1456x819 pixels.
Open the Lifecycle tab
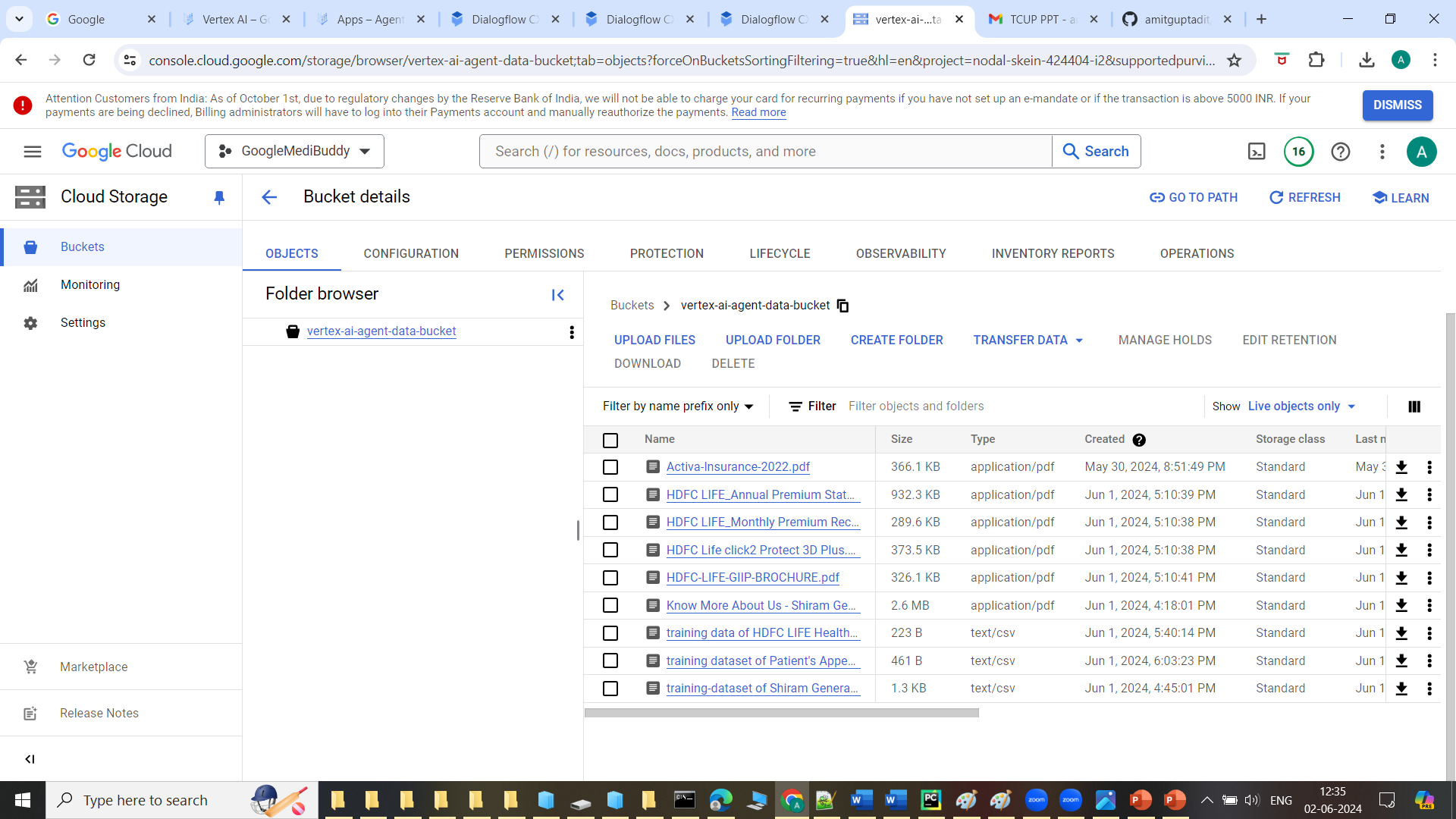(780, 254)
